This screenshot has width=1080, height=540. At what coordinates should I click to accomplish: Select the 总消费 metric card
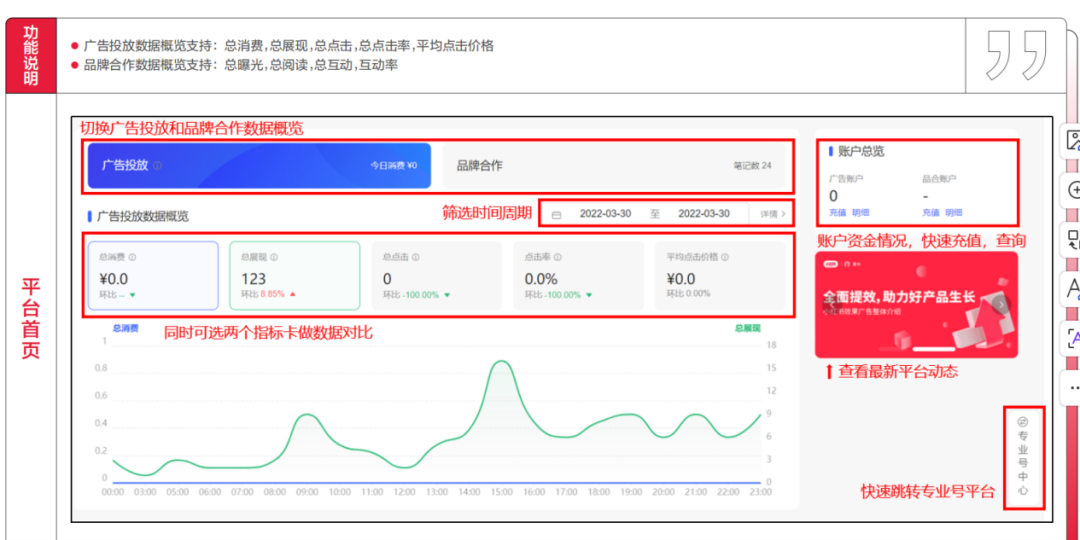154,276
